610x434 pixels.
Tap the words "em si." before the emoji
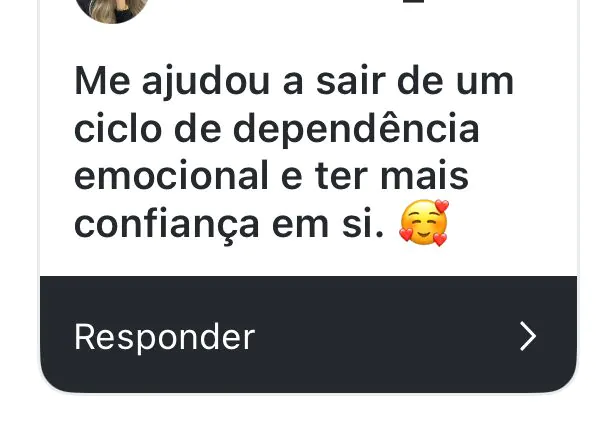pyautogui.click(x=328, y=224)
